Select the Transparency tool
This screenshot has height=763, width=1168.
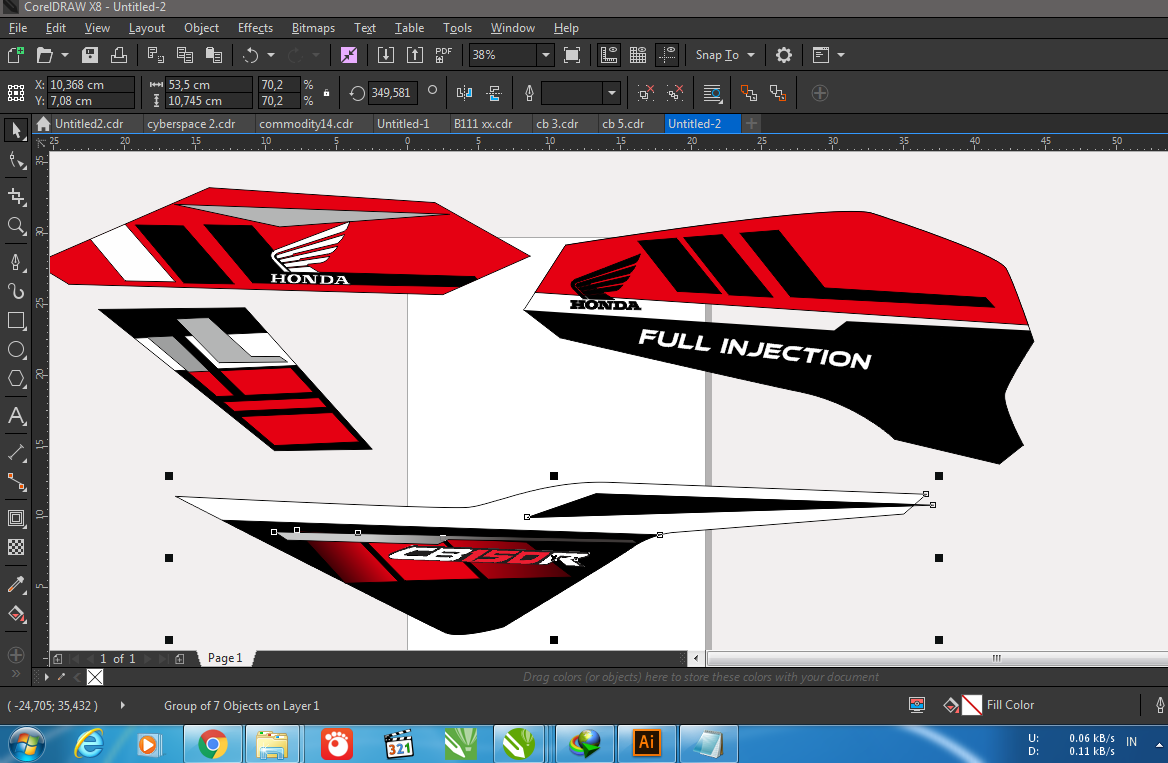(x=16, y=547)
